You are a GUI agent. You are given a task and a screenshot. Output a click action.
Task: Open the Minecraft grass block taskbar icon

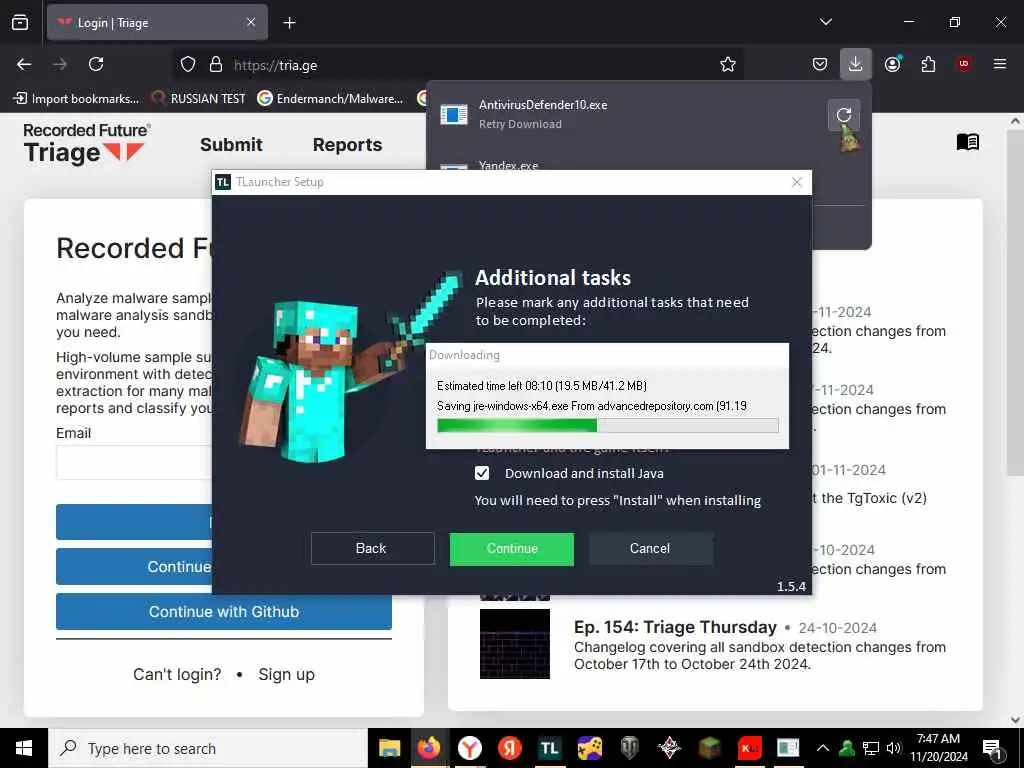(709, 748)
